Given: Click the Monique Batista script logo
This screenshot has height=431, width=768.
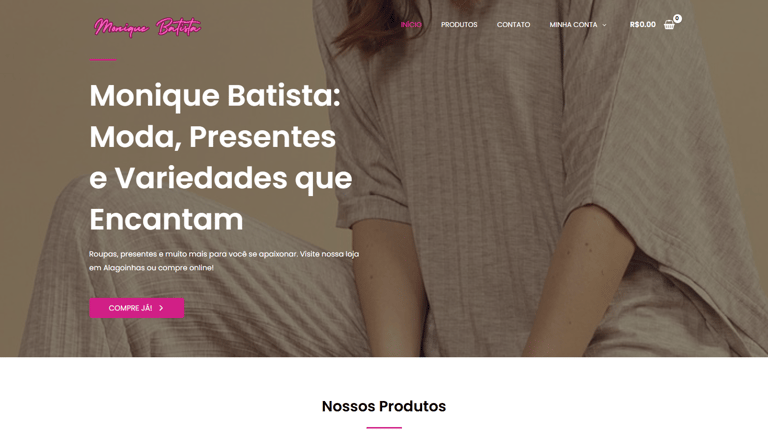Looking at the screenshot, I should coord(147,27).
